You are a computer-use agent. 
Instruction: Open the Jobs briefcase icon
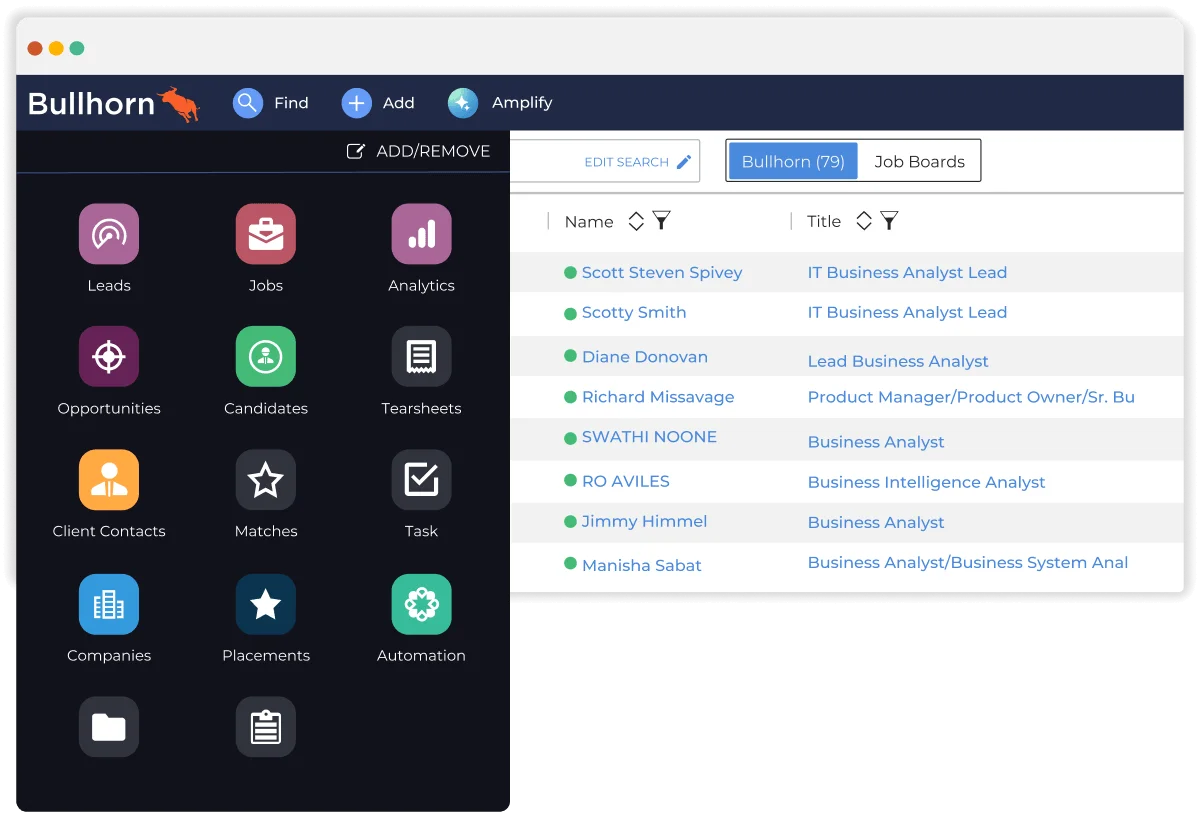pyautogui.click(x=265, y=234)
